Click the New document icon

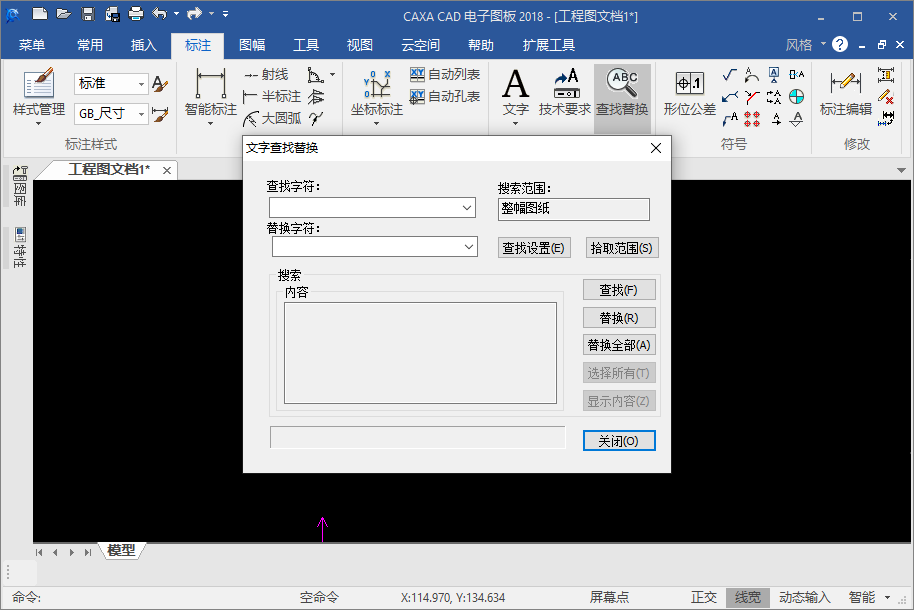pyautogui.click(x=40, y=14)
